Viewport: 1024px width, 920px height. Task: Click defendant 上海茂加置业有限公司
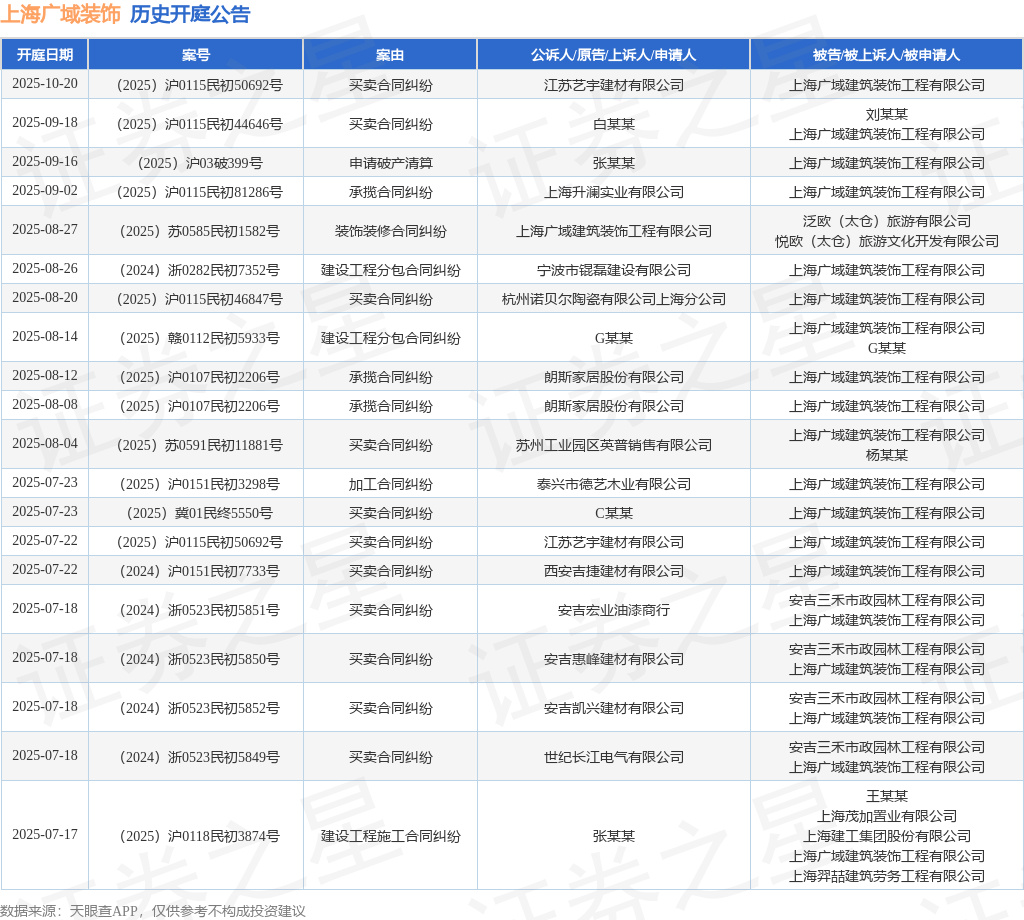coord(887,816)
